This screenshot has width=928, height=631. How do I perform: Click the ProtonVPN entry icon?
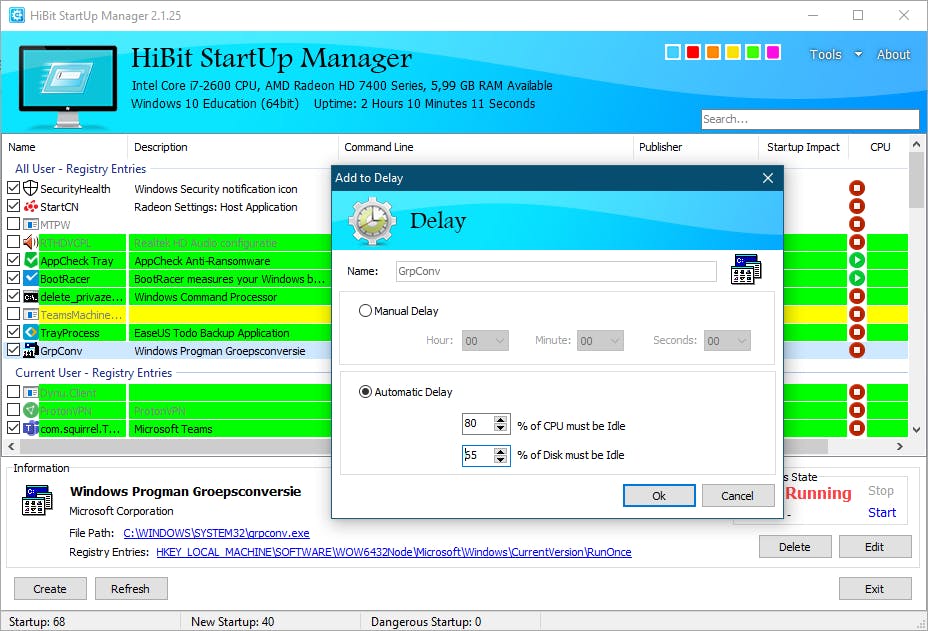click(30, 410)
